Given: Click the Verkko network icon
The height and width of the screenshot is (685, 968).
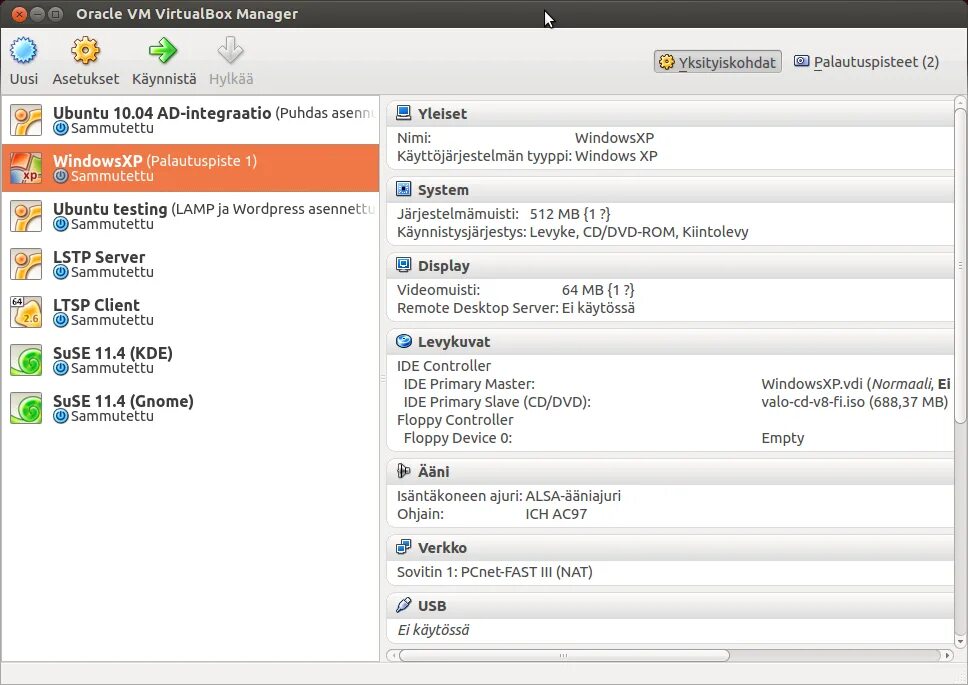Looking at the screenshot, I should 403,547.
